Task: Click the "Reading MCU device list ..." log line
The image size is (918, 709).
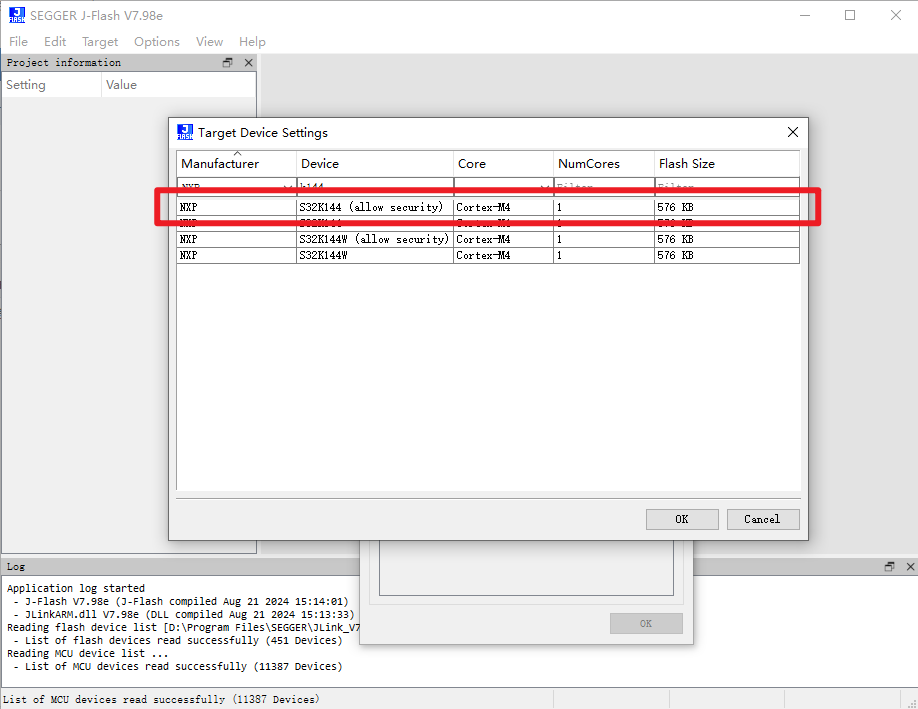Action: pyautogui.click(x=87, y=653)
